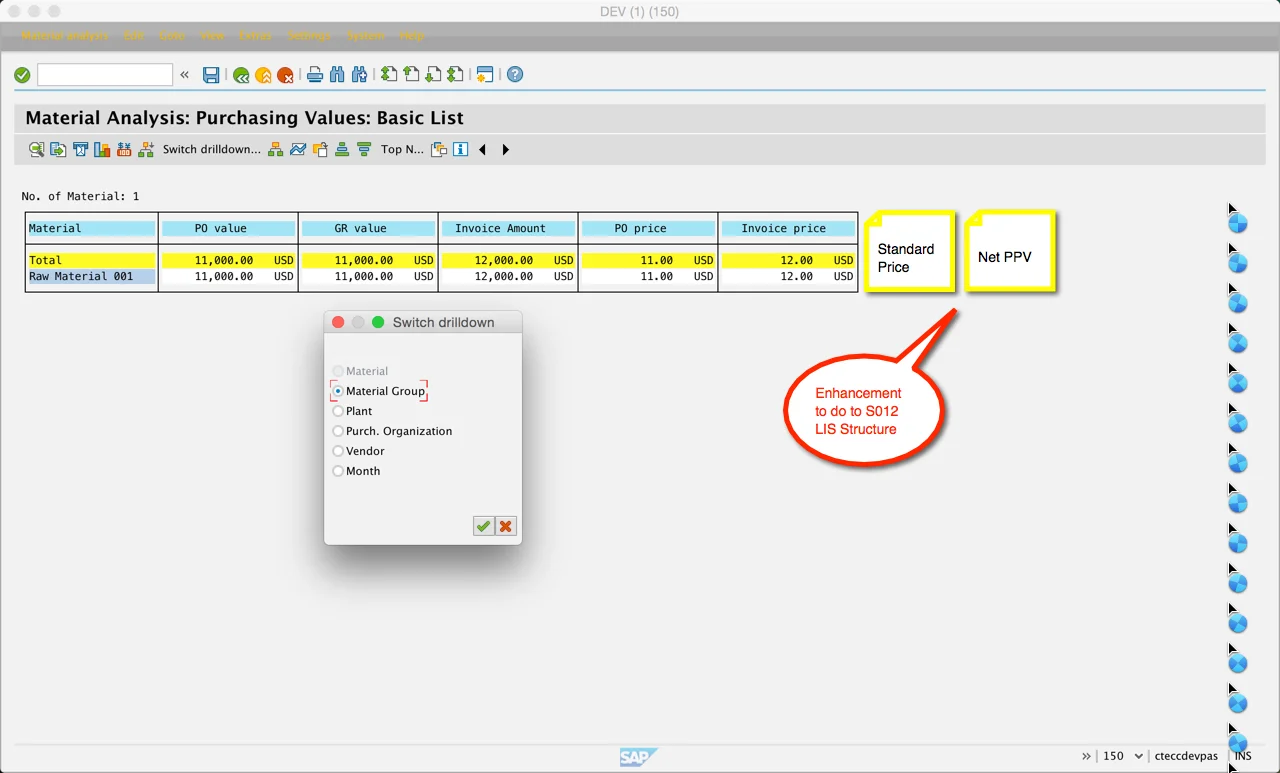
Task: Click the green Enter checkmark icon
Action: click(x=22, y=75)
